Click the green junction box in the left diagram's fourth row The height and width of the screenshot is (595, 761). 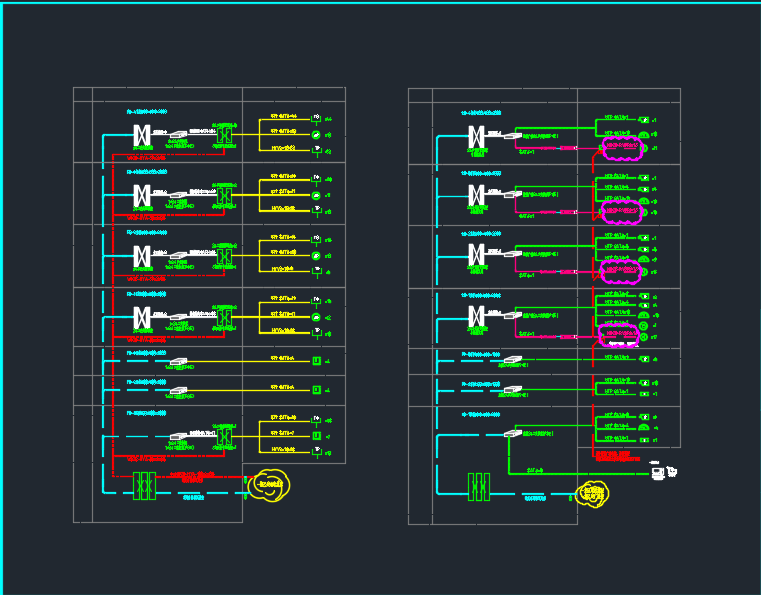pos(224,317)
